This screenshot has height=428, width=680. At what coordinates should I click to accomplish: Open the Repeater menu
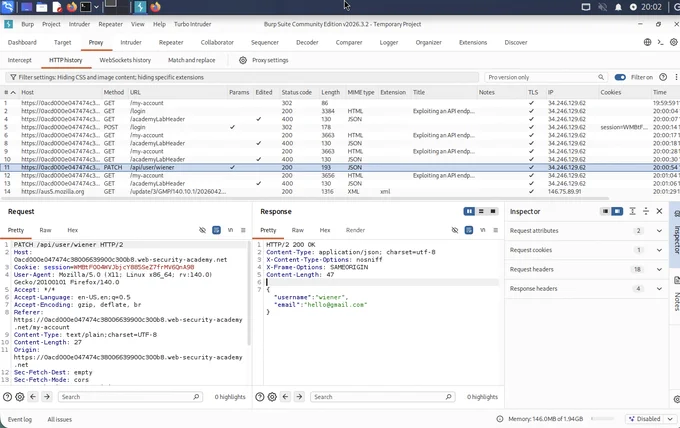click(x=110, y=24)
